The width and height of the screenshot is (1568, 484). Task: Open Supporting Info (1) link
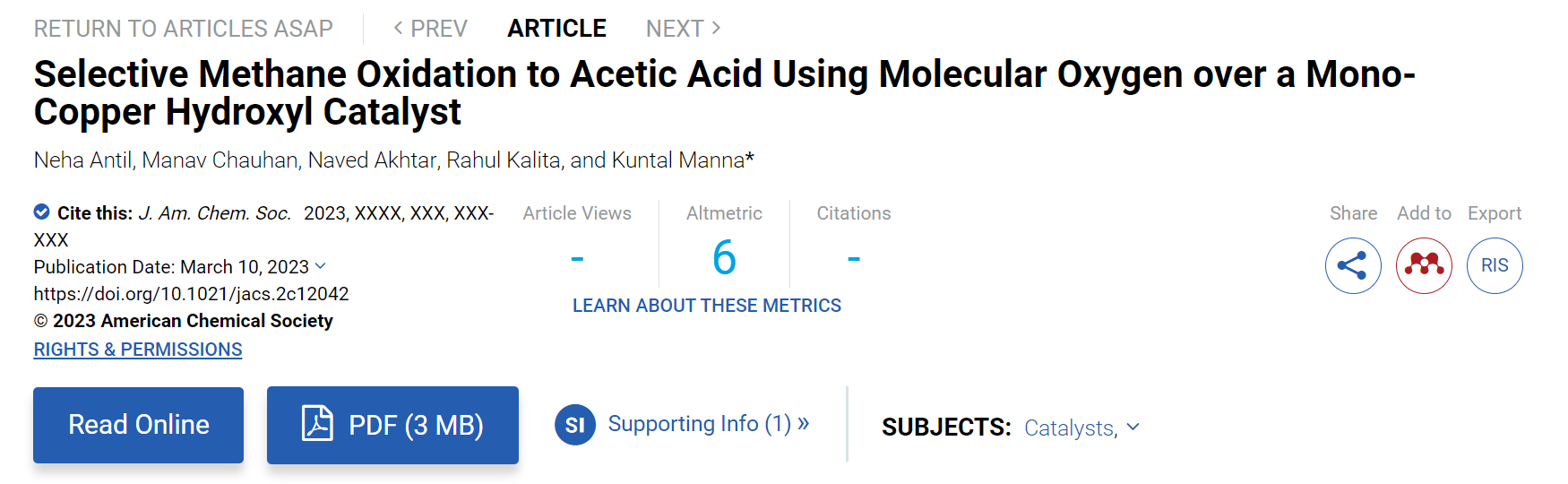click(x=708, y=423)
